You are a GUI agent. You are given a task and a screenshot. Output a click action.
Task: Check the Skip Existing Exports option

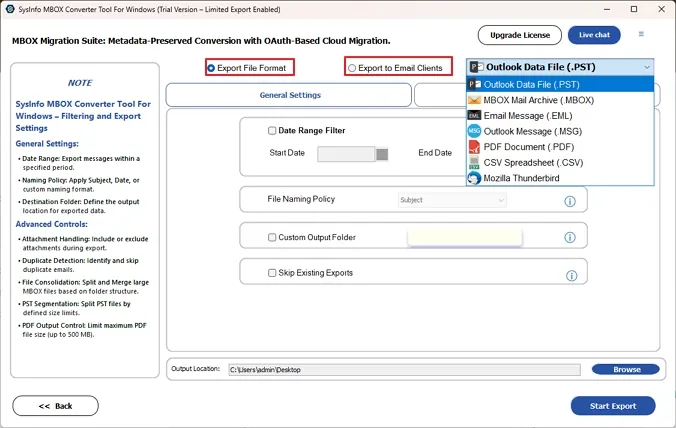coord(272,273)
